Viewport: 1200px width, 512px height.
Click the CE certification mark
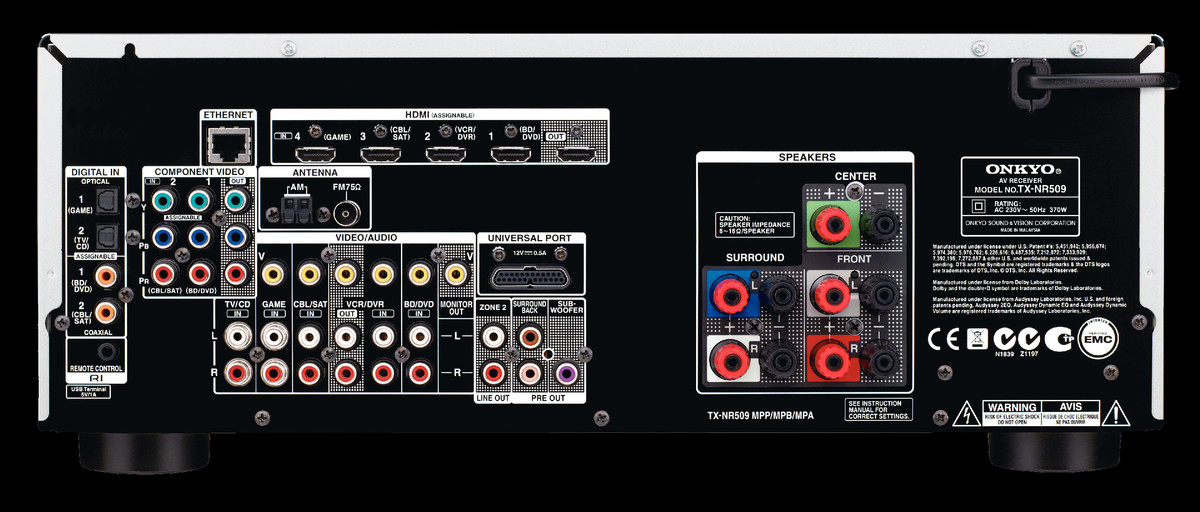[x=945, y=339]
